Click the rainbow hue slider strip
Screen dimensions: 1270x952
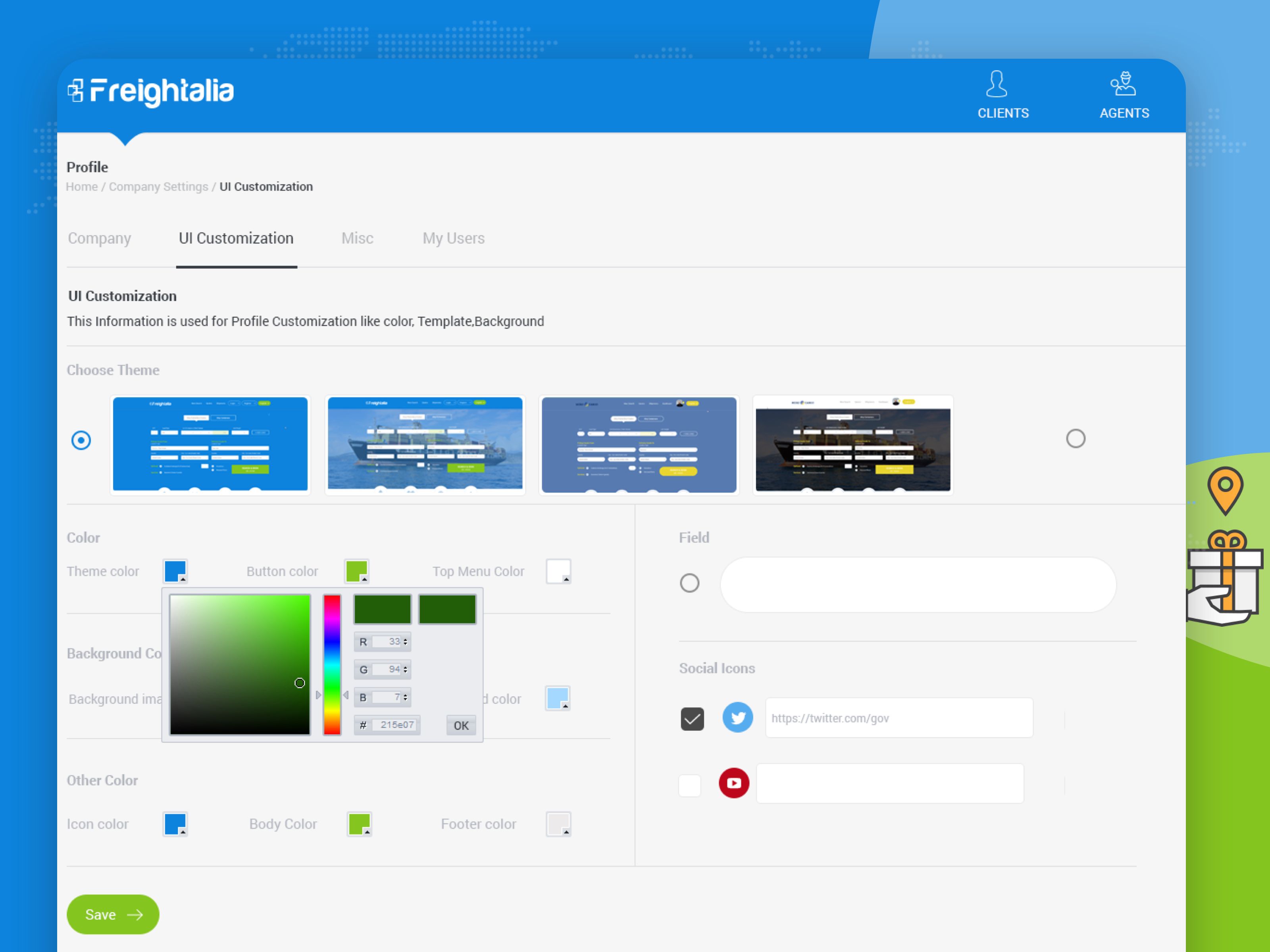click(332, 664)
